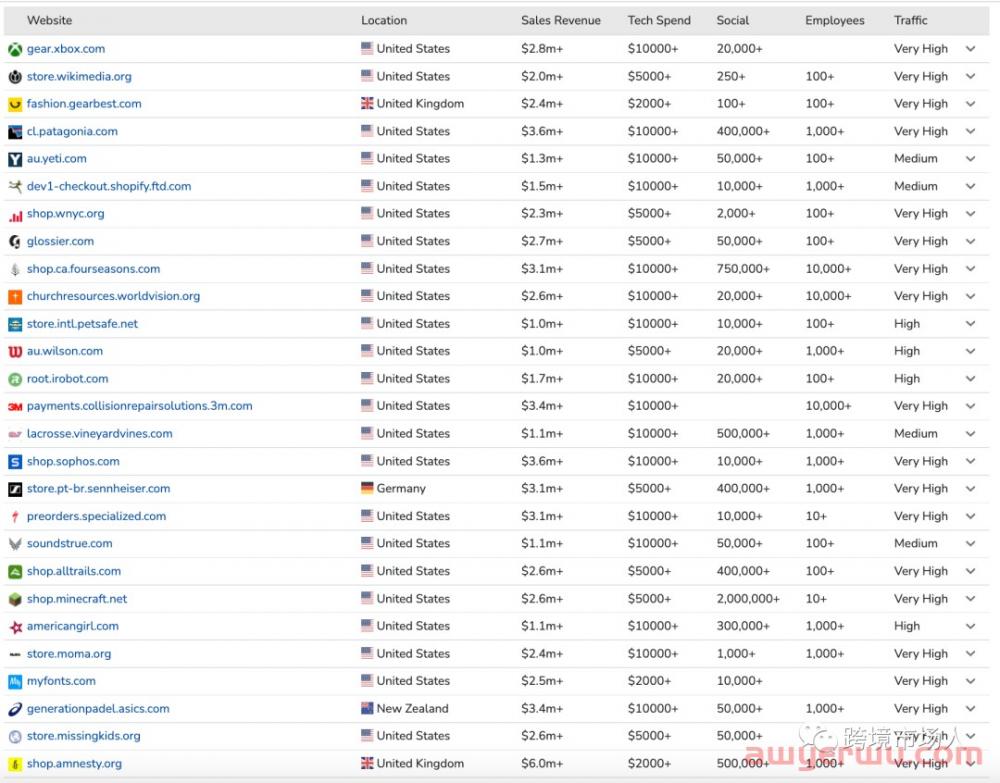The image size is (1000, 783).
Task: Click the AllTrails favicon beside shop.alltrails.com
Action: tap(15, 571)
